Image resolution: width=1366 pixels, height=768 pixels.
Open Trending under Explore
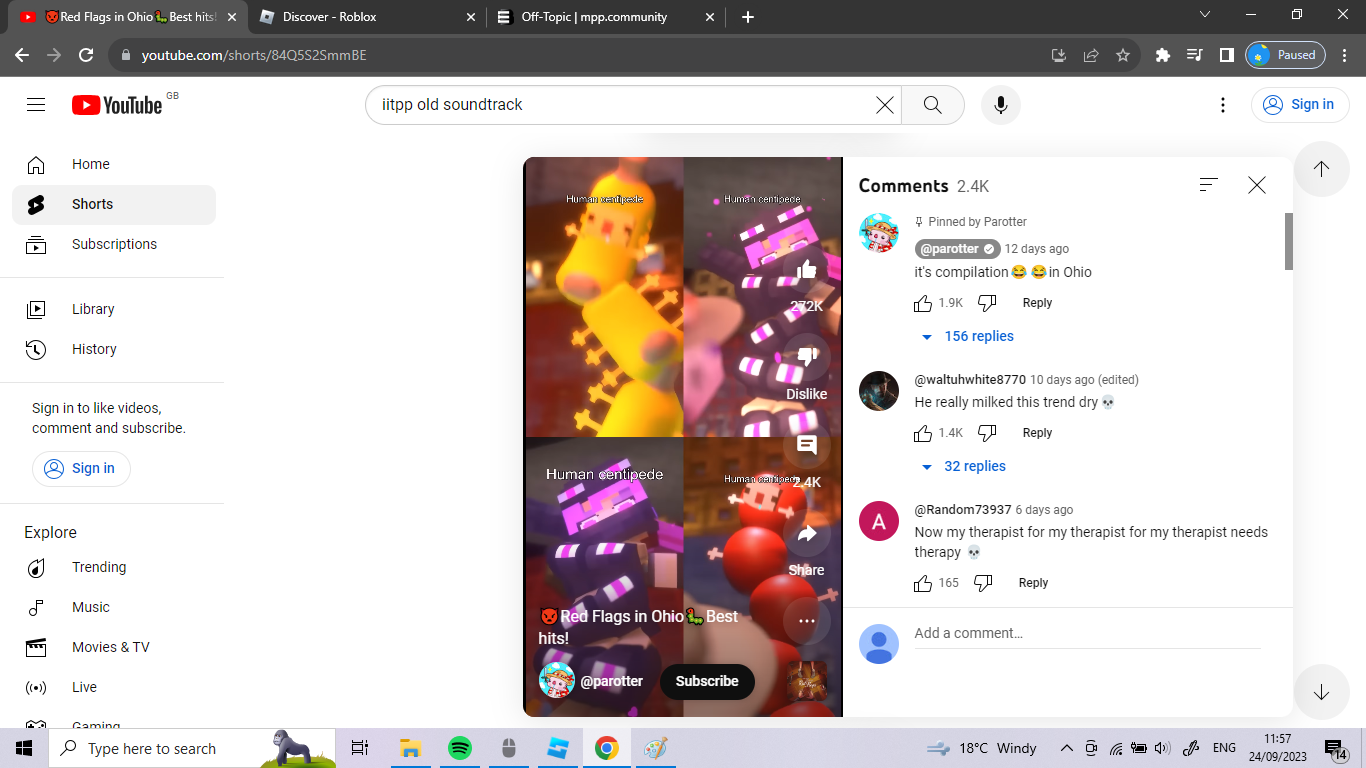(x=114, y=567)
